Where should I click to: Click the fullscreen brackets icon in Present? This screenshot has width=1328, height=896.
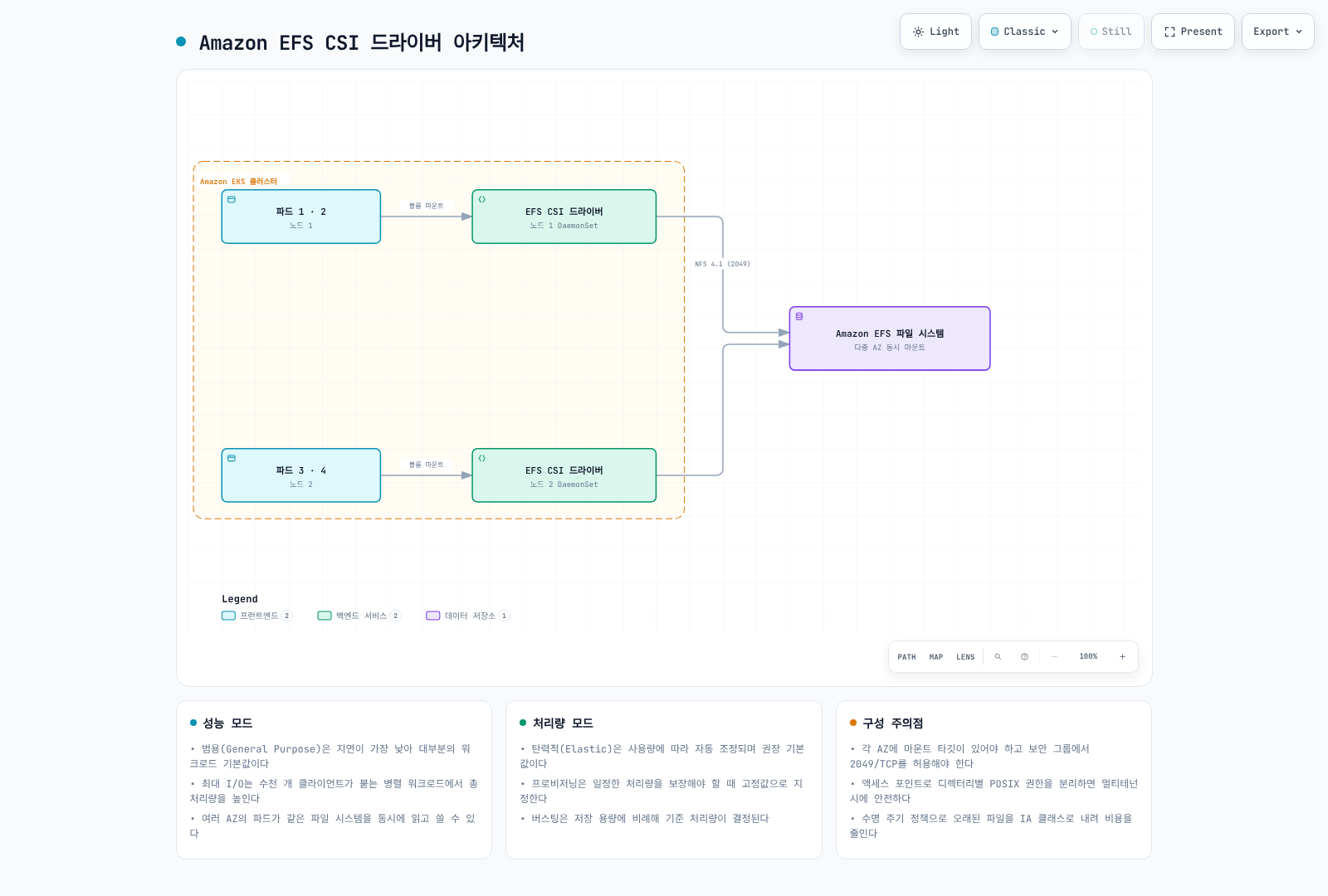(x=1169, y=32)
